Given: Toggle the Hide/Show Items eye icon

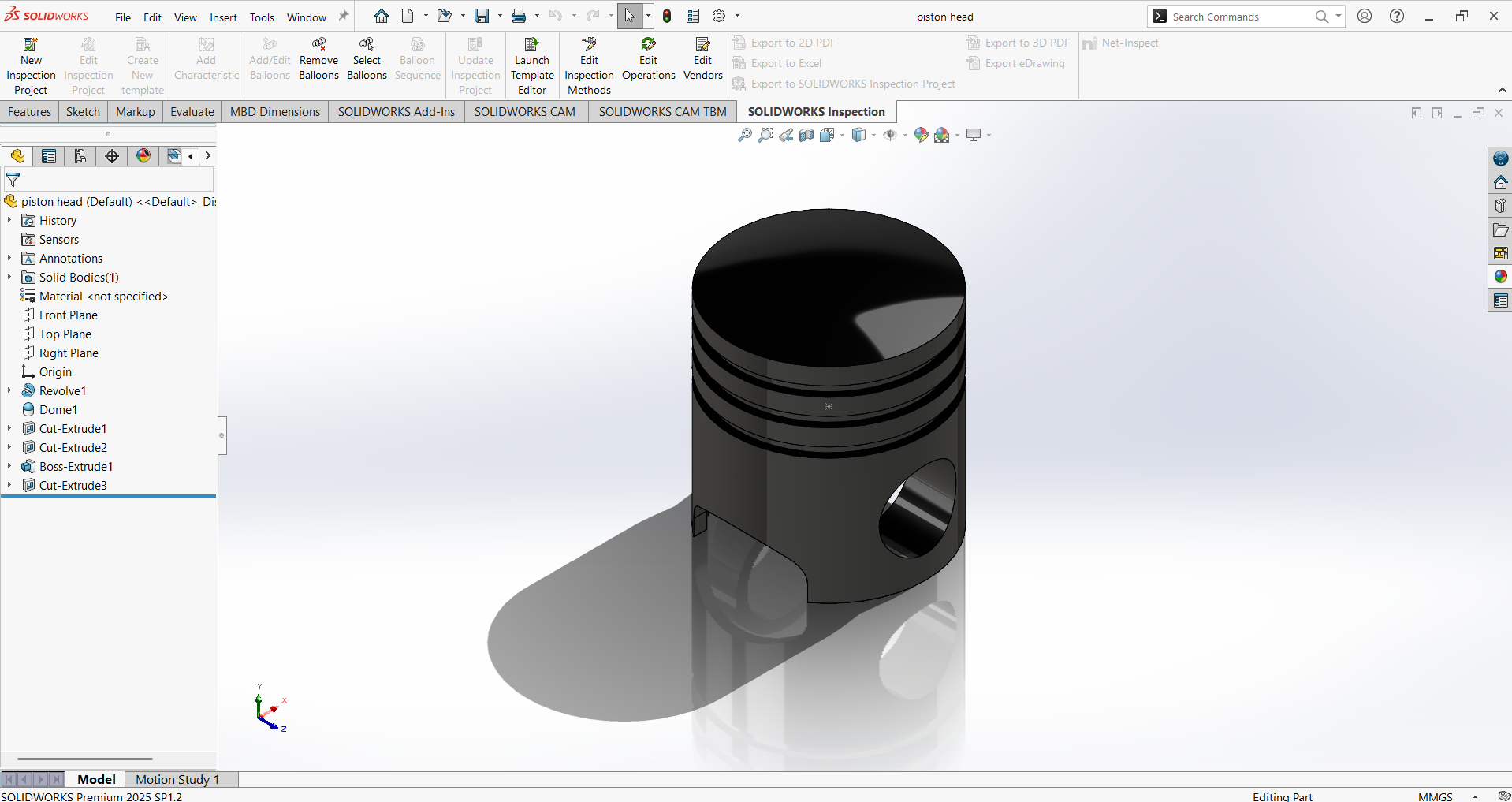Looking at the screenshot, I should [890, 135].
